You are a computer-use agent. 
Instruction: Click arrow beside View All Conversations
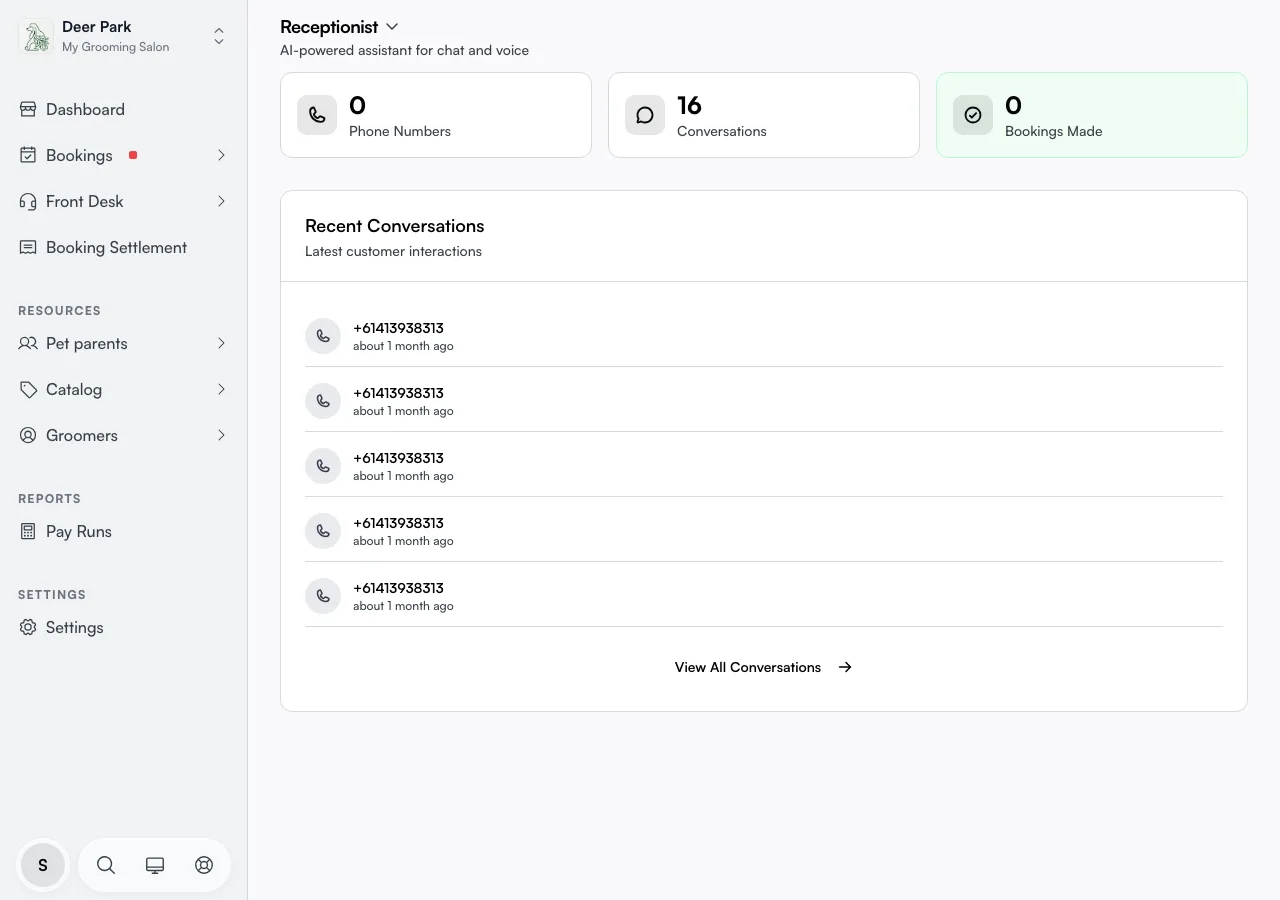(x=845, y=667)
